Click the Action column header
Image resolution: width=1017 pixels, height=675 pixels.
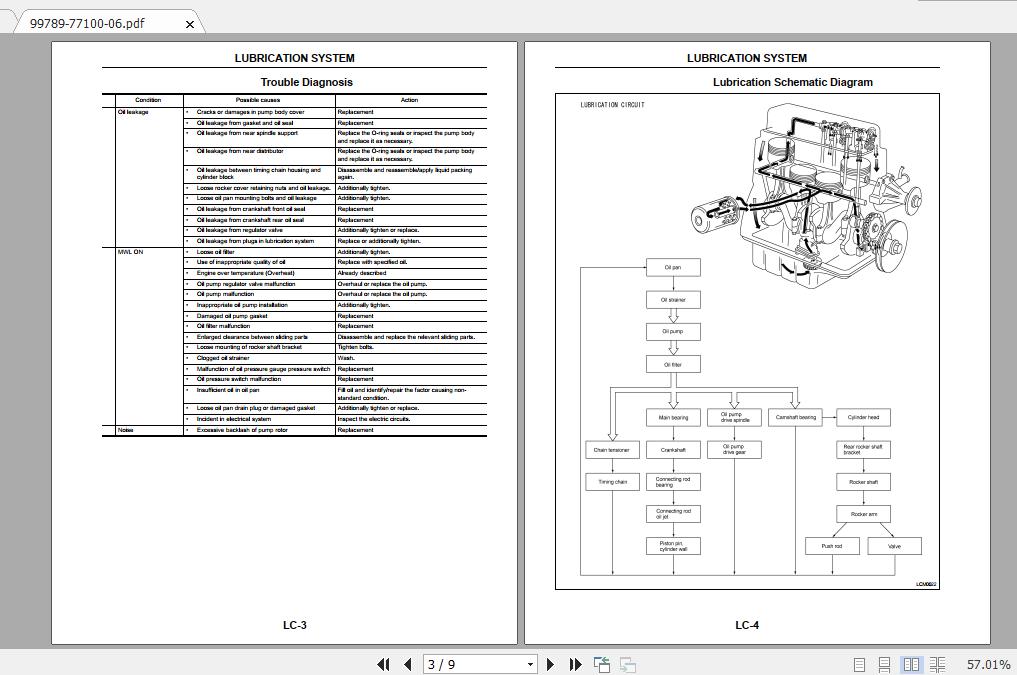coord(409,100)
